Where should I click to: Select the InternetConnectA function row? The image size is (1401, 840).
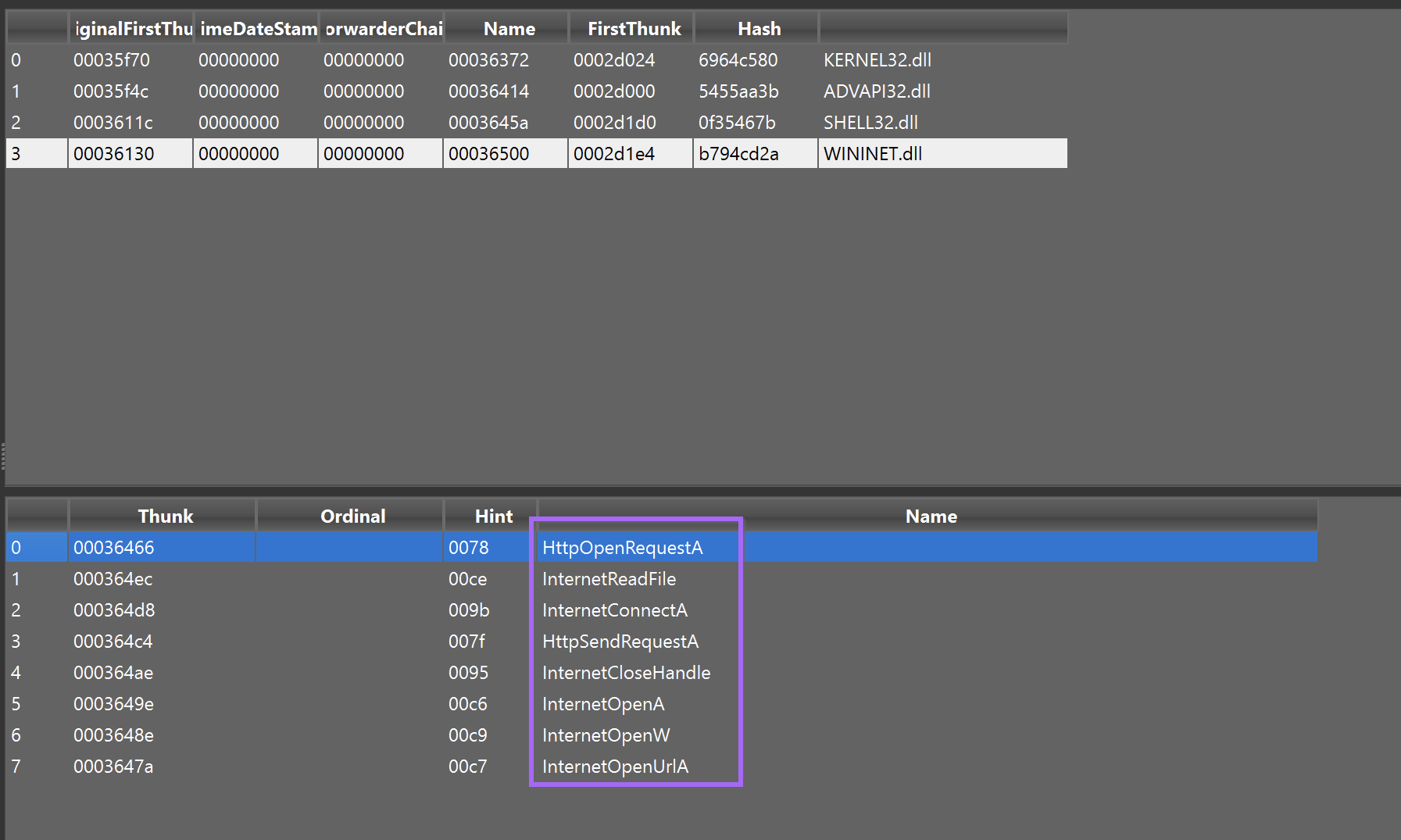pos(615,610)
